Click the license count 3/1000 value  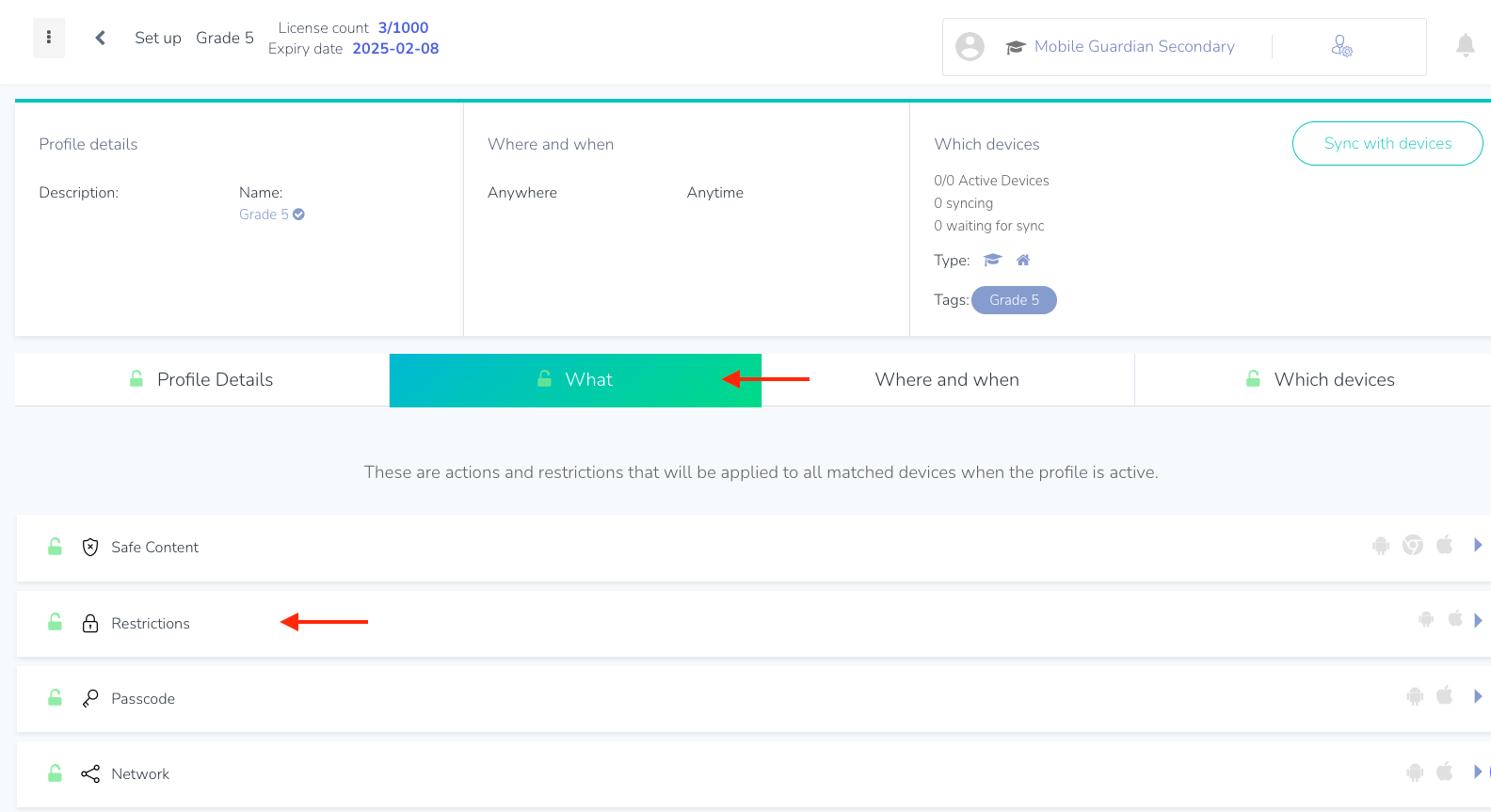coord(403,27)
